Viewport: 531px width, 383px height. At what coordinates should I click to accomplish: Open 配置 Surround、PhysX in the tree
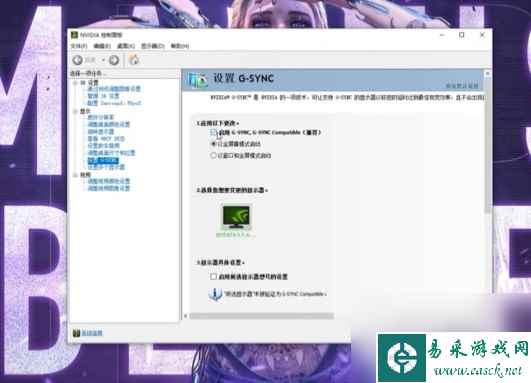pos(114,103)
